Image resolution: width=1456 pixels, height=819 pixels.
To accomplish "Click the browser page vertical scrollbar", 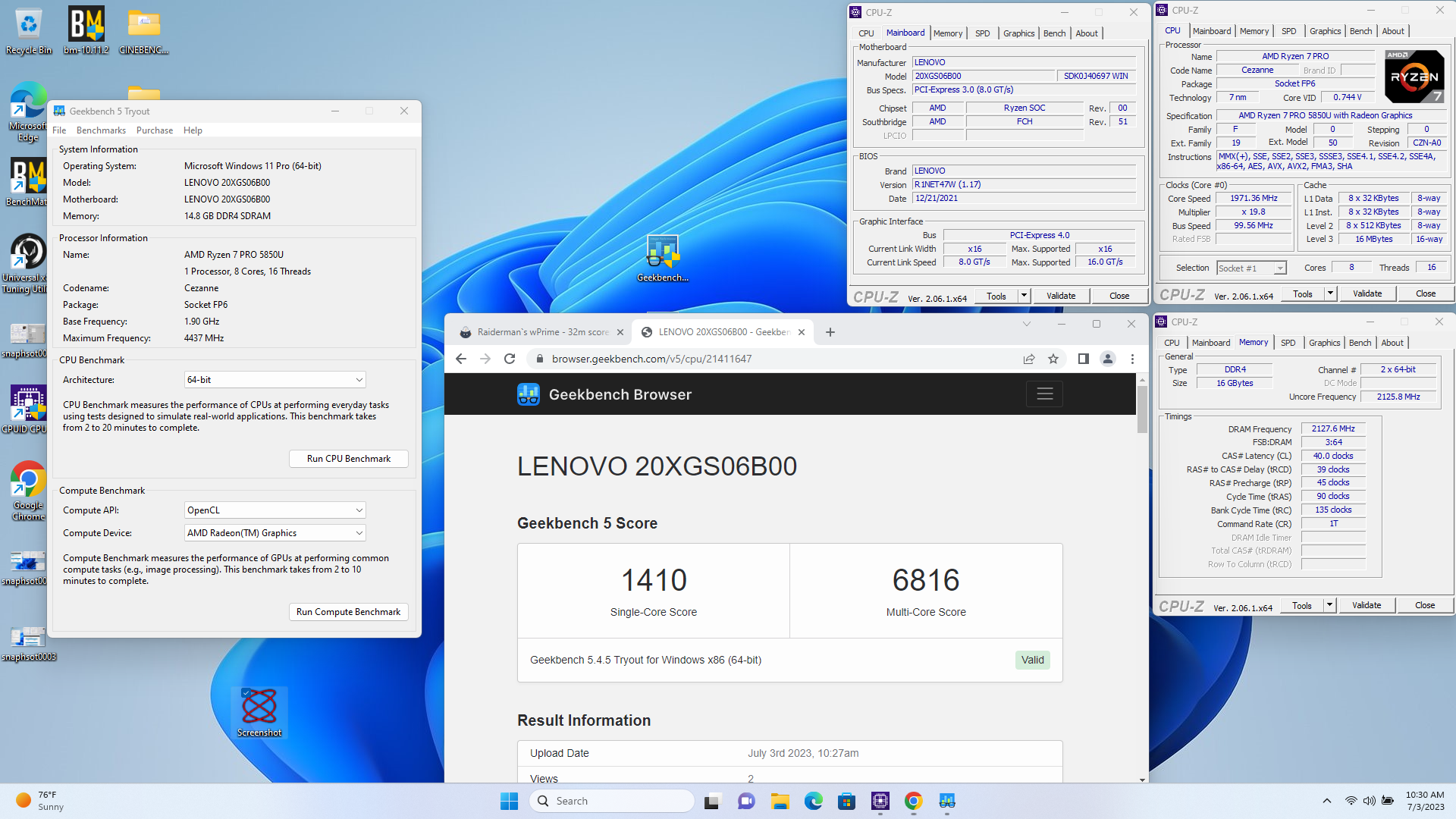I will point(1142,409).
